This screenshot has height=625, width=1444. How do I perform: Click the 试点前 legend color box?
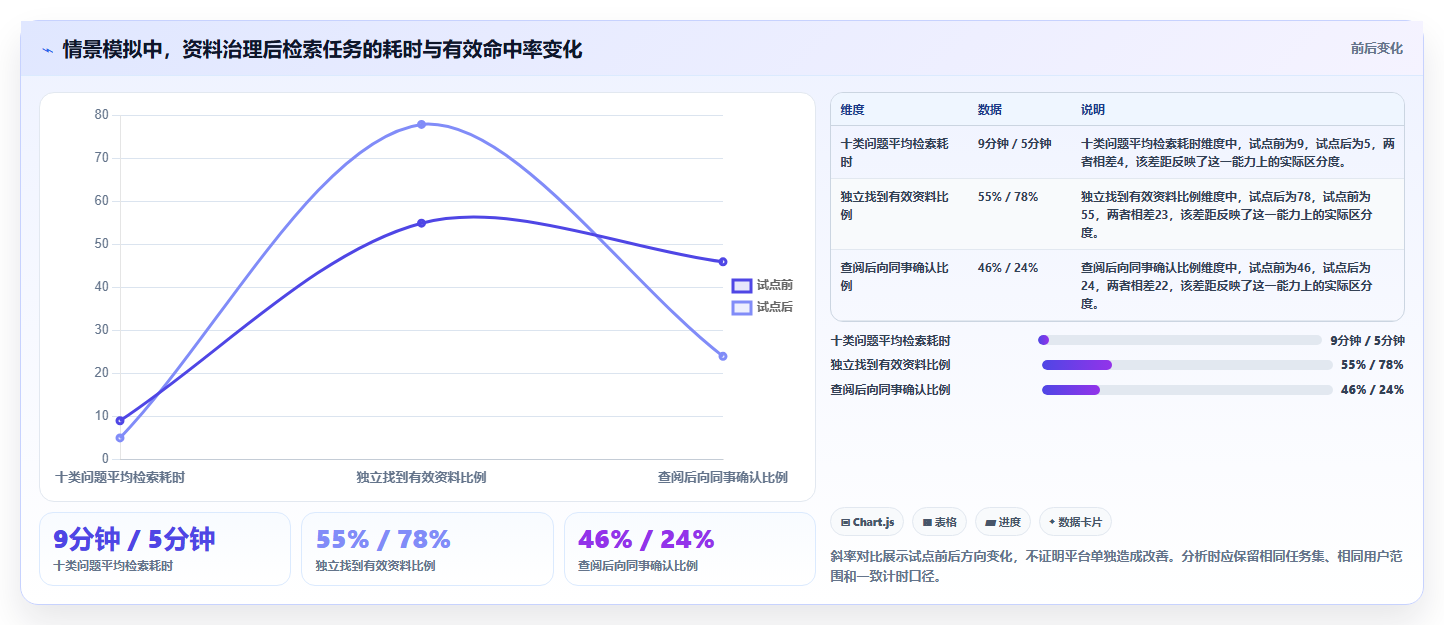pyautogui.click(x=741, y=285)
